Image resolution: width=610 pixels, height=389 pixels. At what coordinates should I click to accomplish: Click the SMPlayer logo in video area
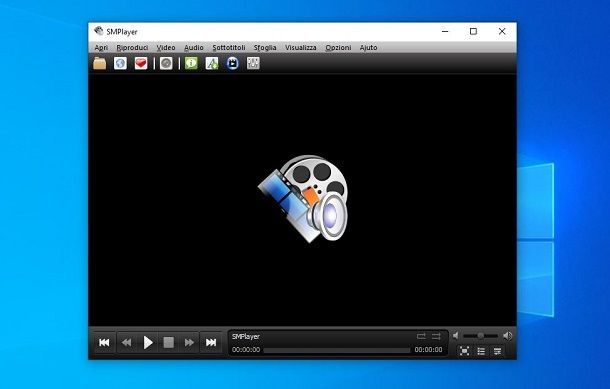pos(303,198)
